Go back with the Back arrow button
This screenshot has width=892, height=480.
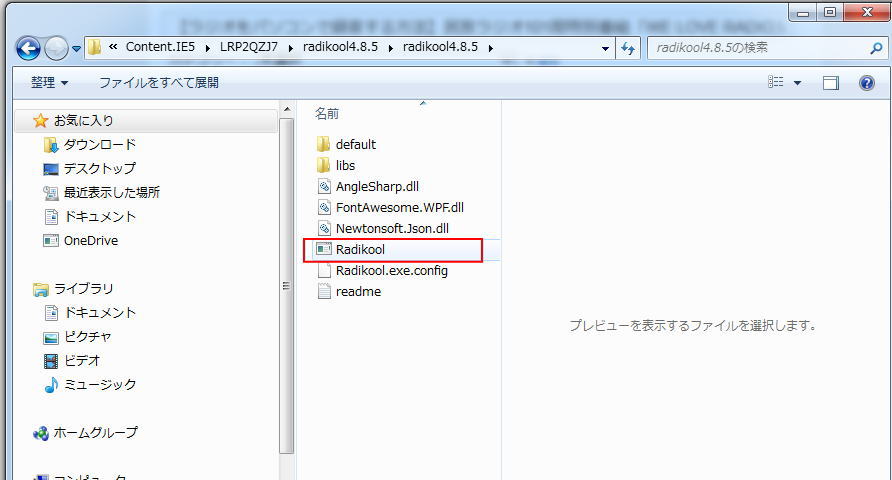(28, 48)
